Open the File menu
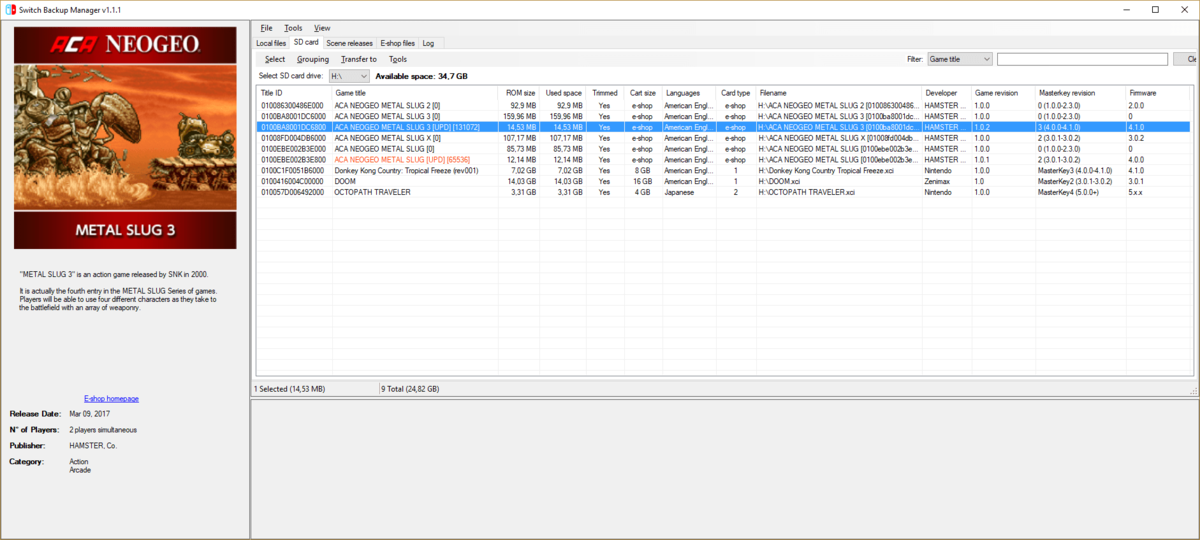The height and width of the screenshot is (540, 1200). coord(266,28)
